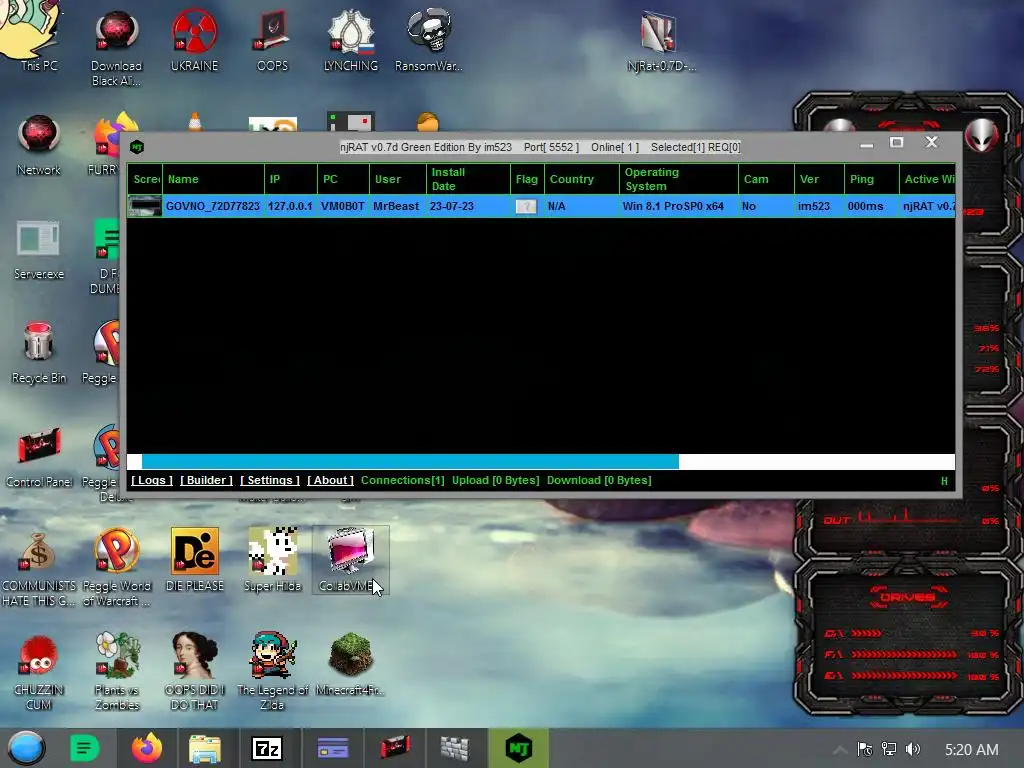This screenshot has height=768, width=1024.
Task: Open Plants vs Zombies icon
Action: [x=117, y=673]
